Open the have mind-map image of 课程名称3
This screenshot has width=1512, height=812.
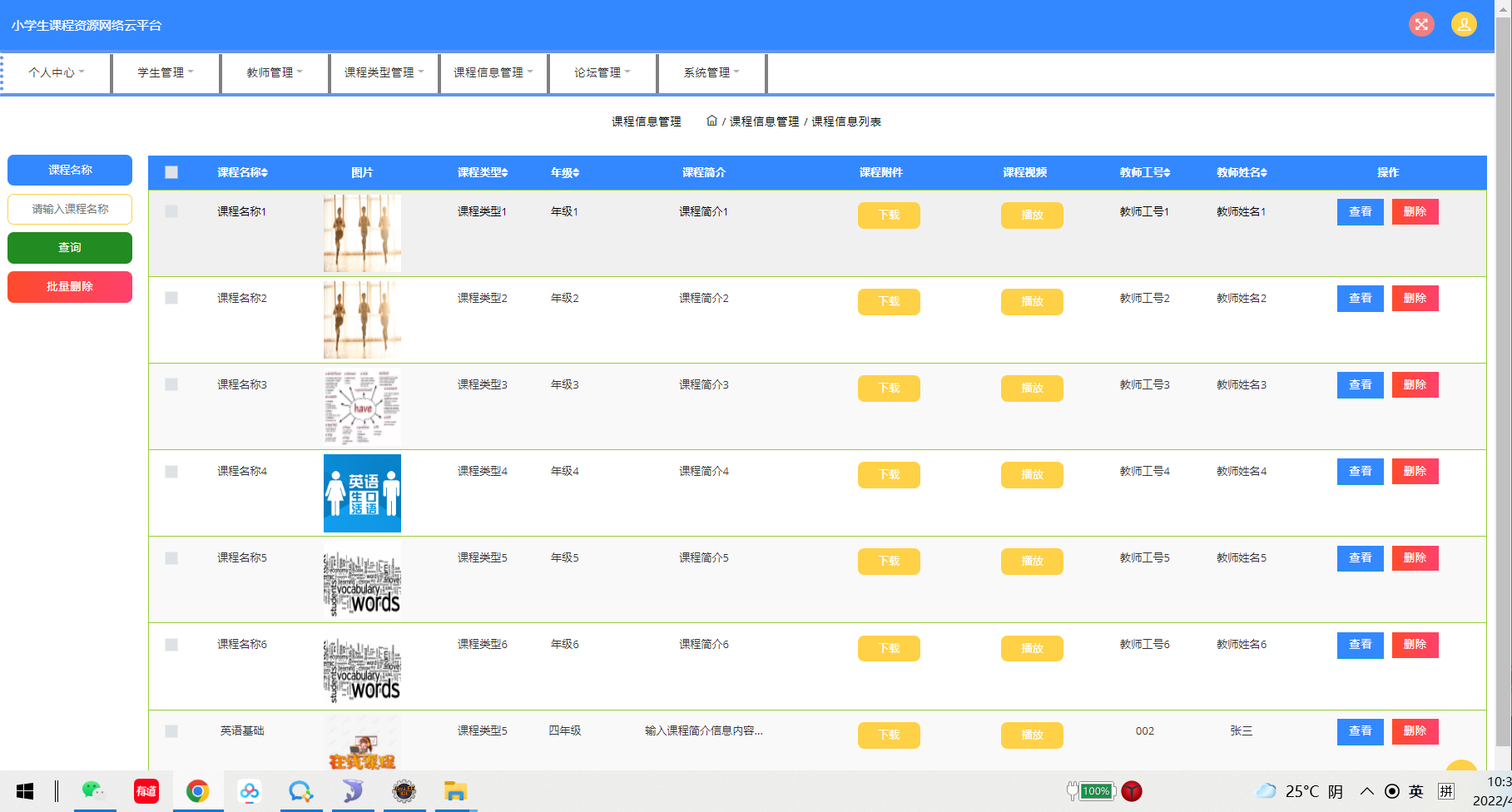pyautogui.click(x=362, y=407)
